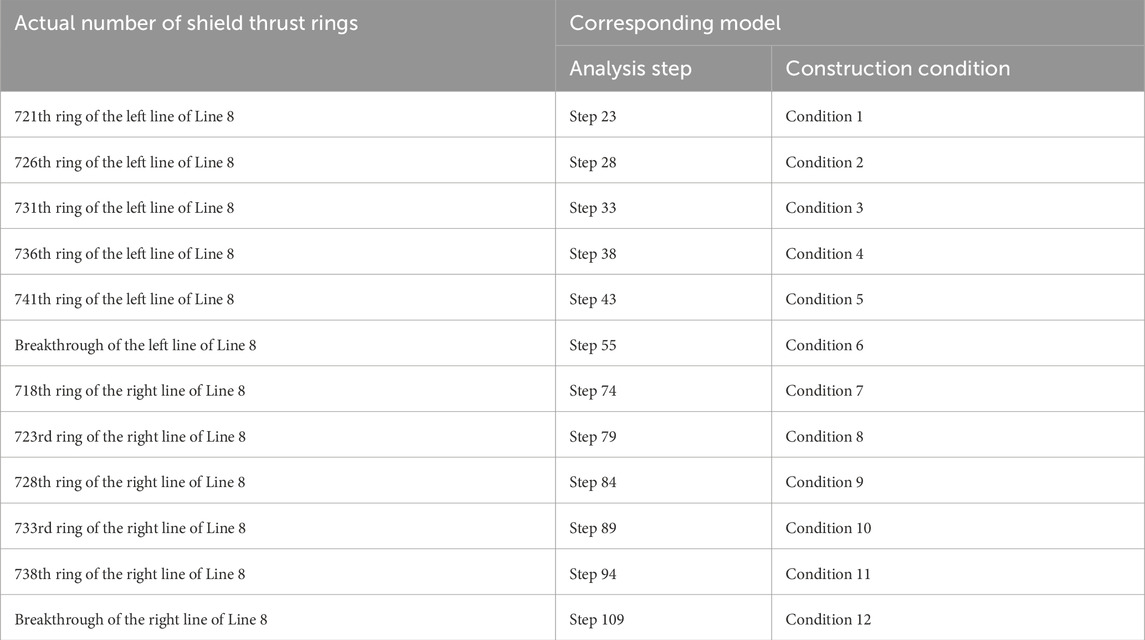Click 'Breakthrough of the left line of Line 8'
The width and height of the screenshot is (1145, 640).
pyautogui.click(x=135, y=345)
